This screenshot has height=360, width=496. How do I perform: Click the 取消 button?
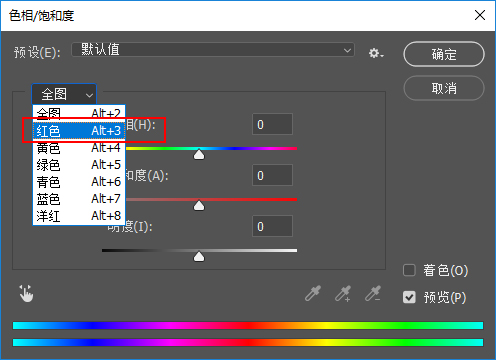pos(444,88)
